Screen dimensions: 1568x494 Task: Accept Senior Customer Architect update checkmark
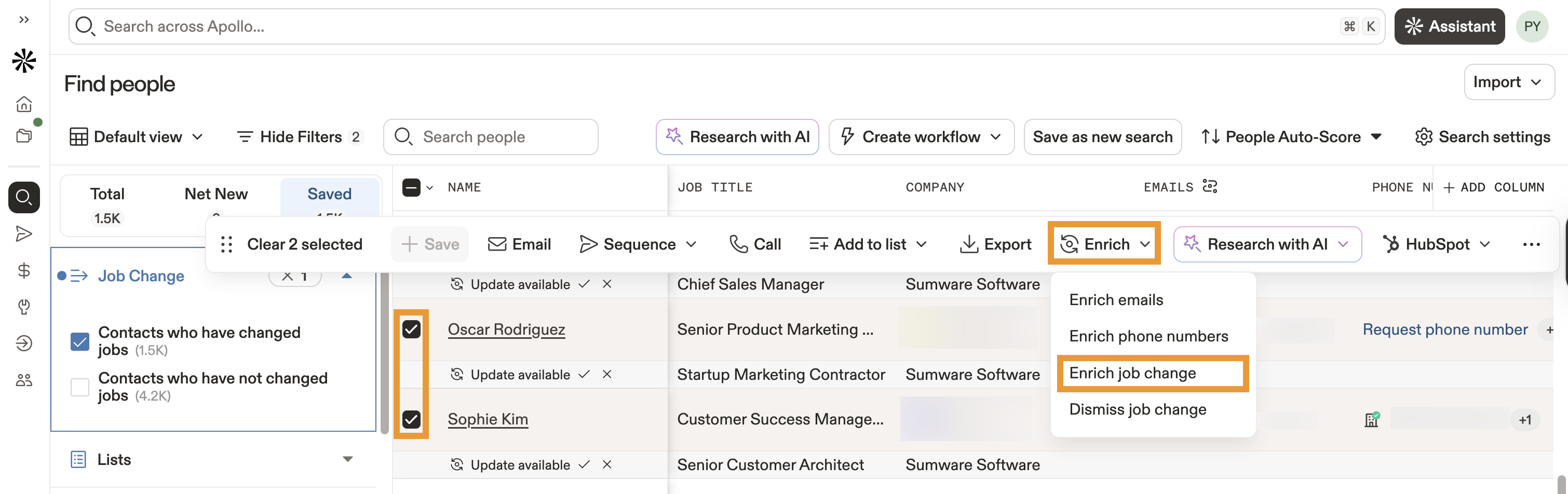(584, 465)
